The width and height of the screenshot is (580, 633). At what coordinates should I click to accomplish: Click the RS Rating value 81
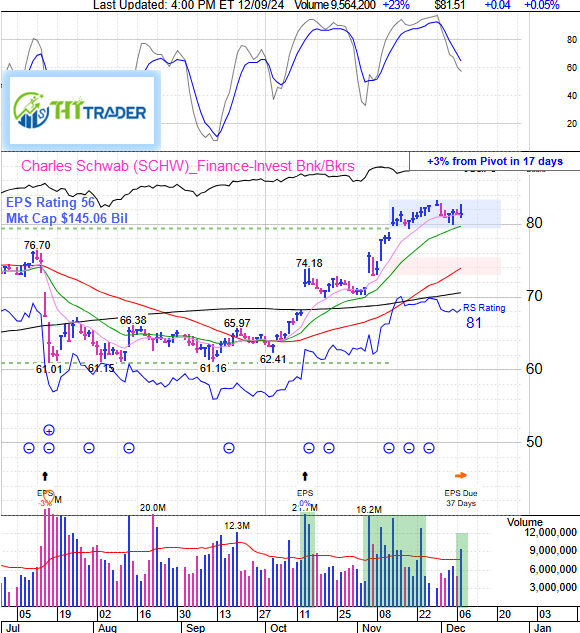coord(473,323)
